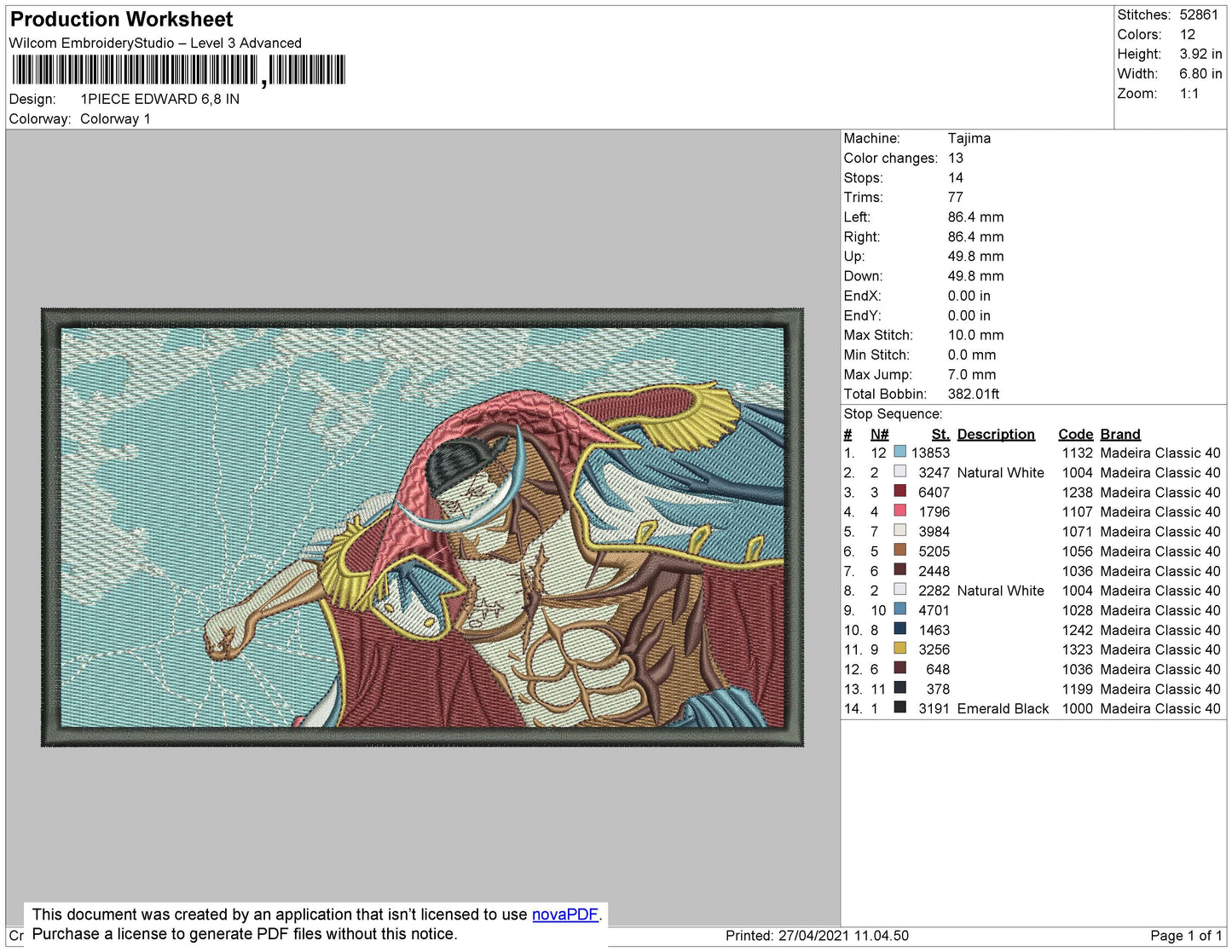Screen dimensions: 1232x952
Task: Click the St. column header
Action: point(940,434)
